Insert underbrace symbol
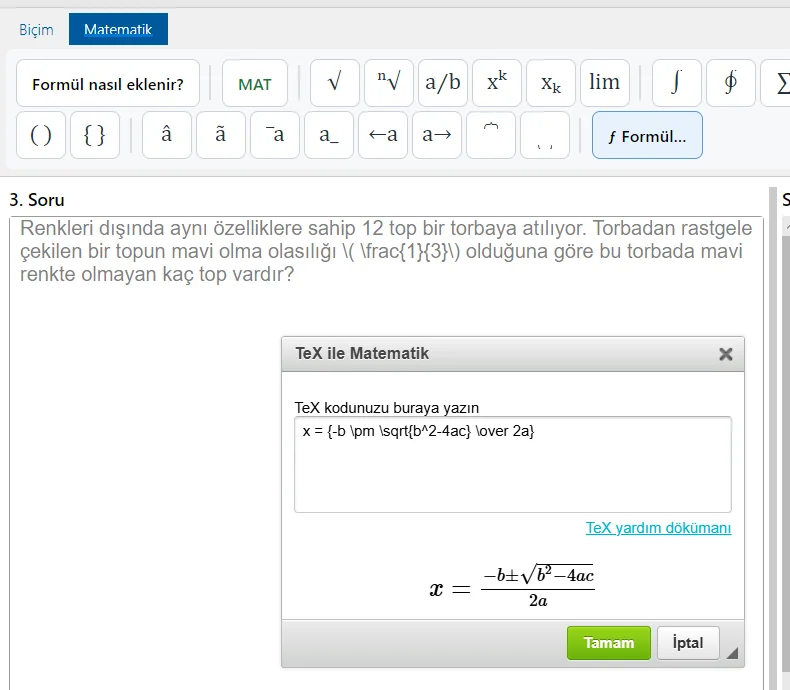The width and height of the screenshot is (790, 690). [545, 135]
